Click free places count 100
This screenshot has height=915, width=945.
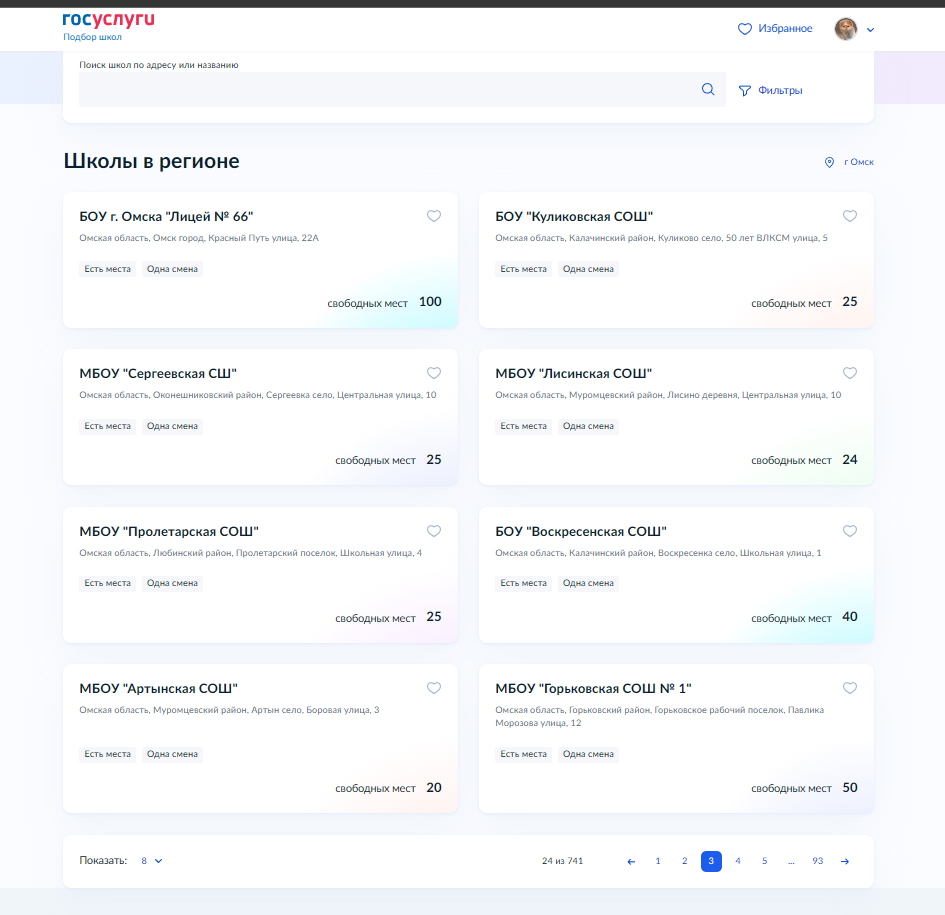pyautogui.click(x=430, y=301)
